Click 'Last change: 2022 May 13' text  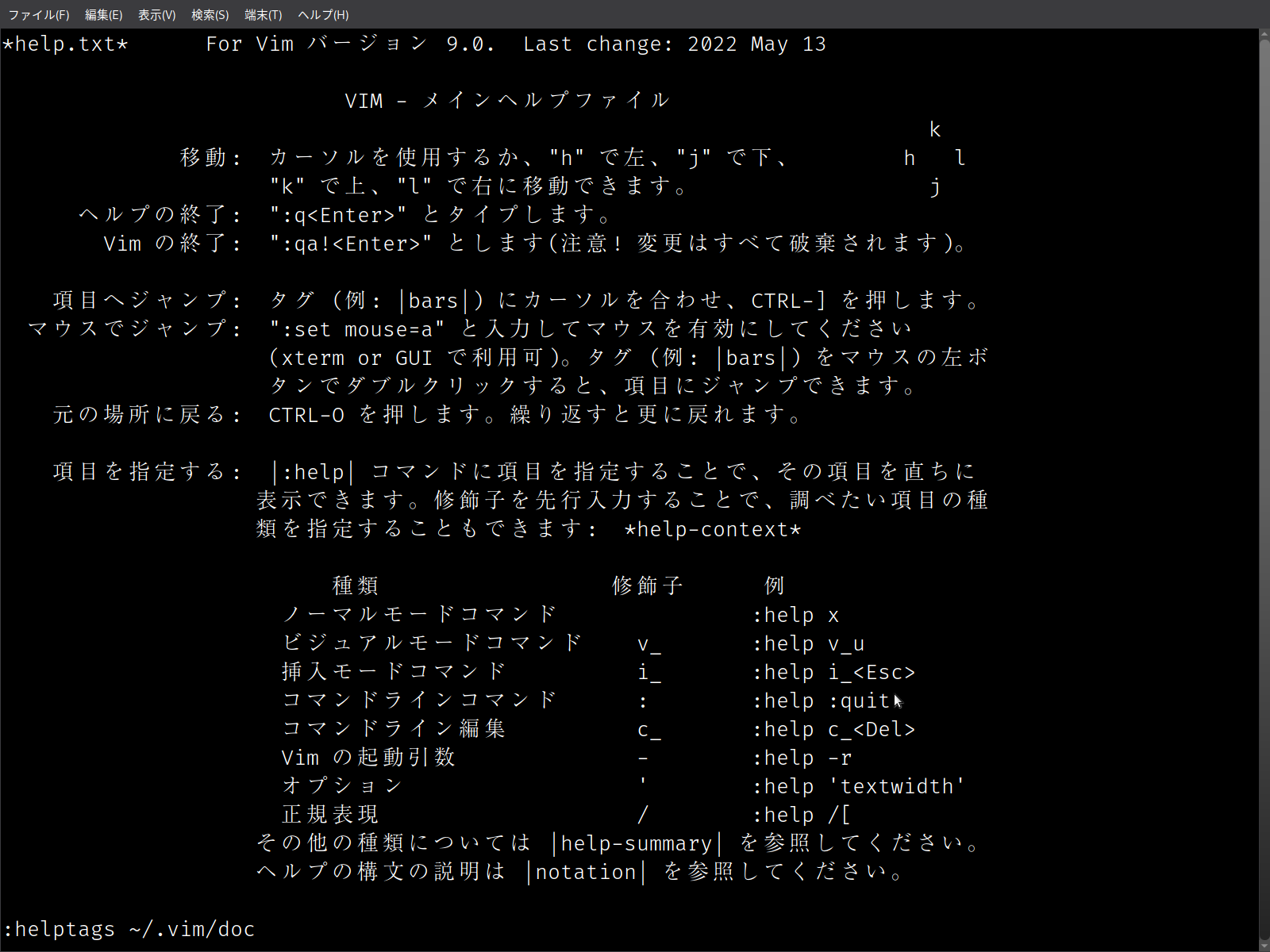click(675, 44)
